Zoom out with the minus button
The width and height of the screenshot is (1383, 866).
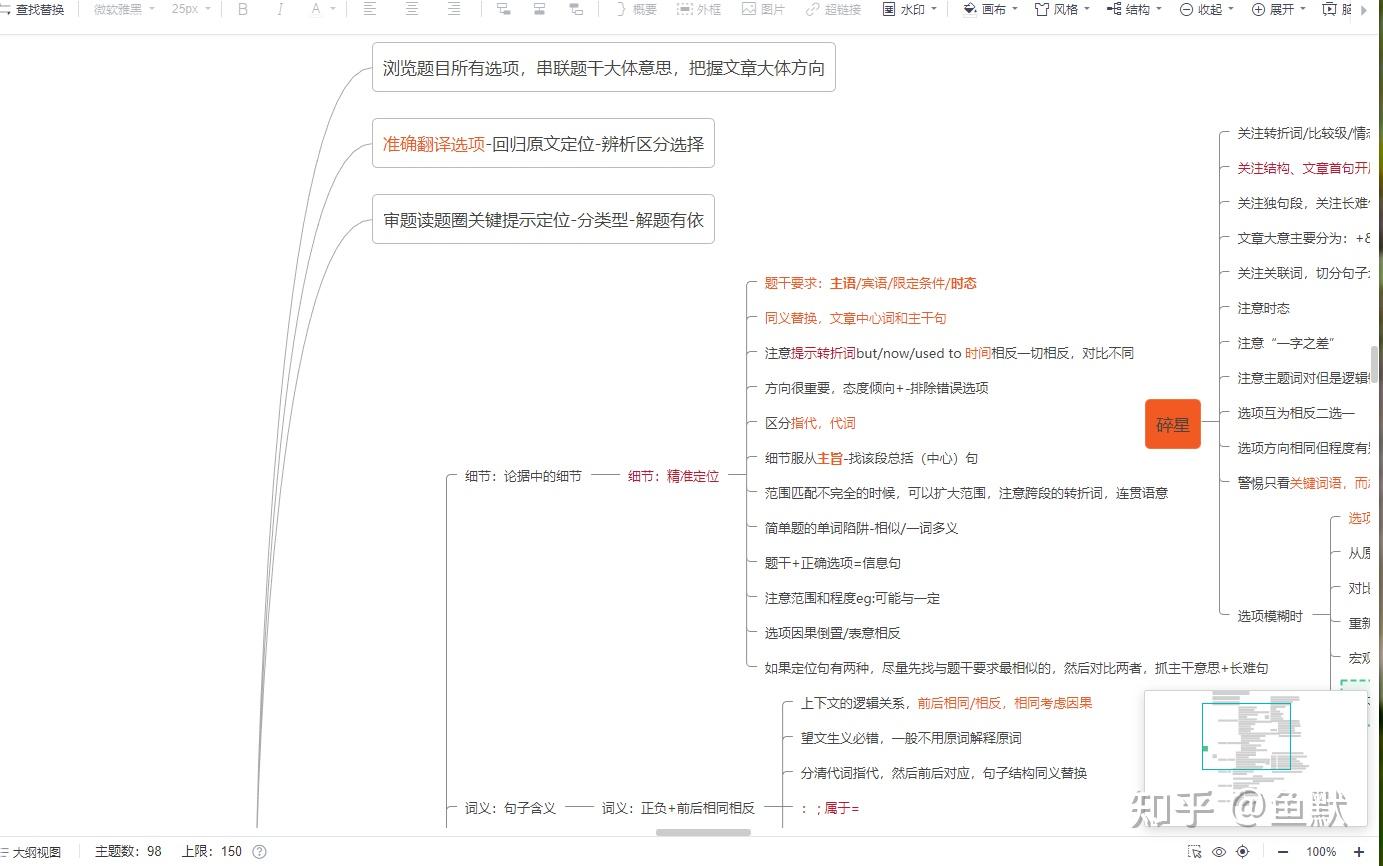pyautogui.click(x=1283, y=852)
